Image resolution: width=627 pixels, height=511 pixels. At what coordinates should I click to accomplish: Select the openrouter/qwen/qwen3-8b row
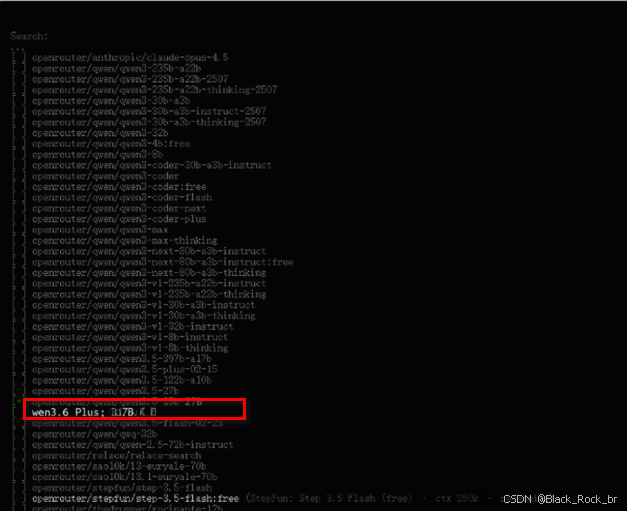pyautogui.click(x=97, y=155)
